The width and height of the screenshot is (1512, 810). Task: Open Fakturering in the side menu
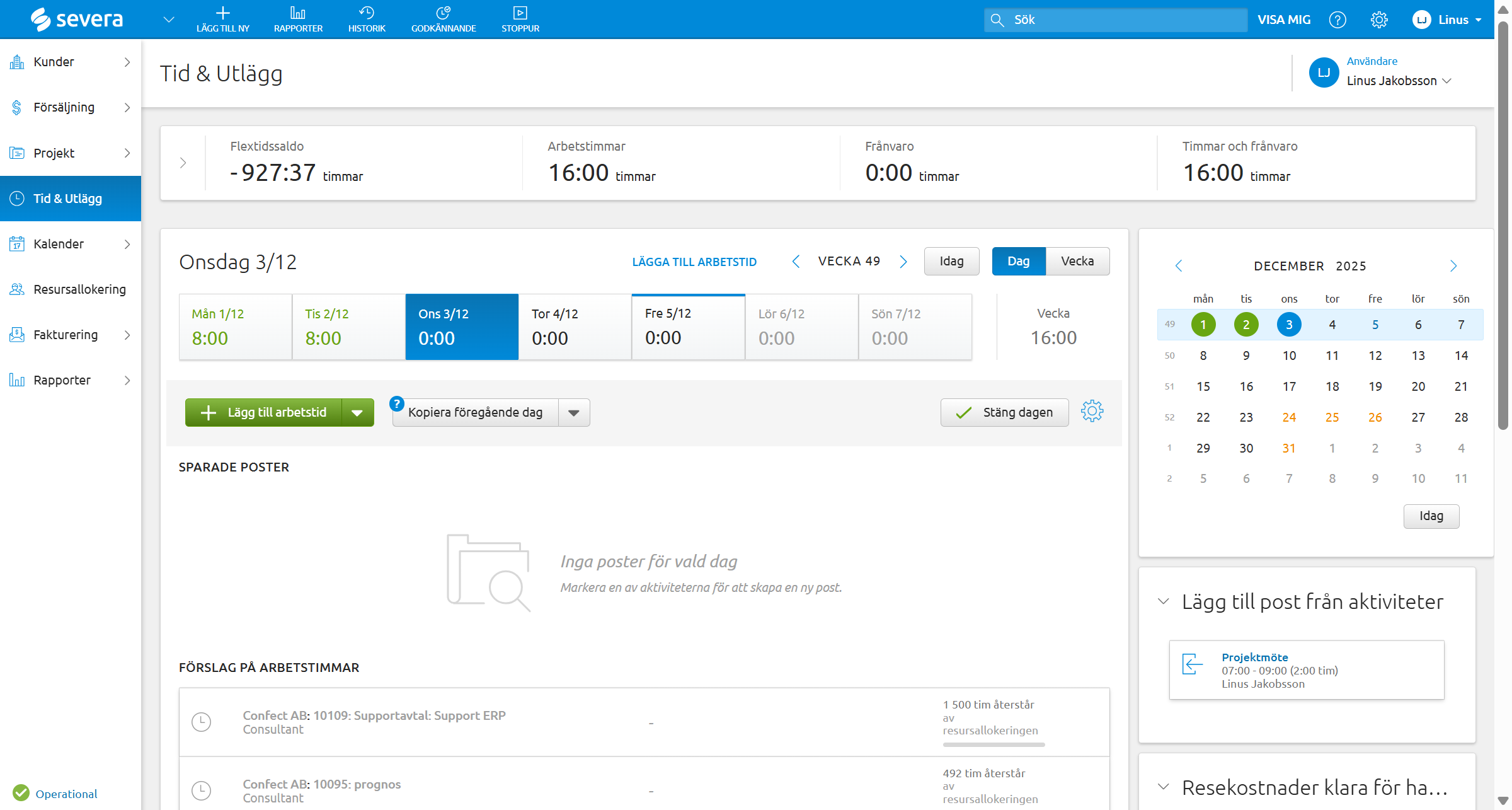(66, 335)
